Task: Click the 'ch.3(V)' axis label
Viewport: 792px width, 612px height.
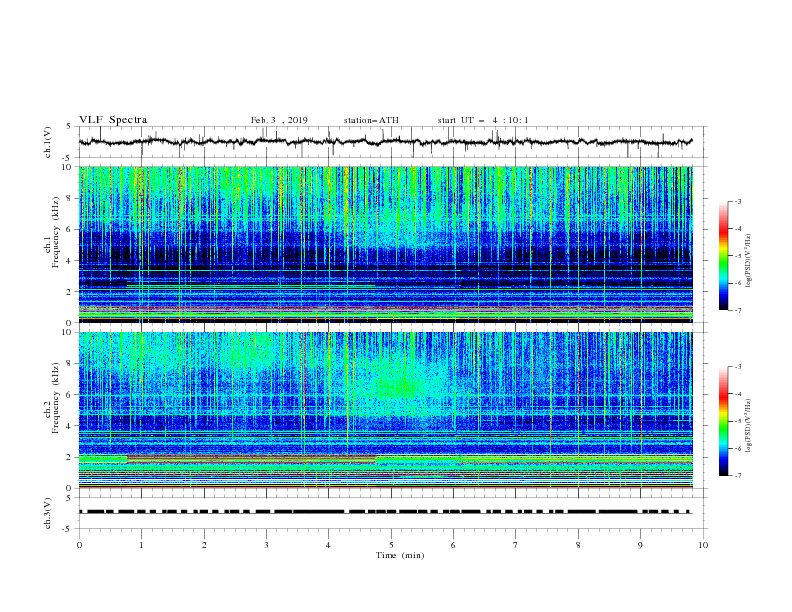Action: point(48,513)
